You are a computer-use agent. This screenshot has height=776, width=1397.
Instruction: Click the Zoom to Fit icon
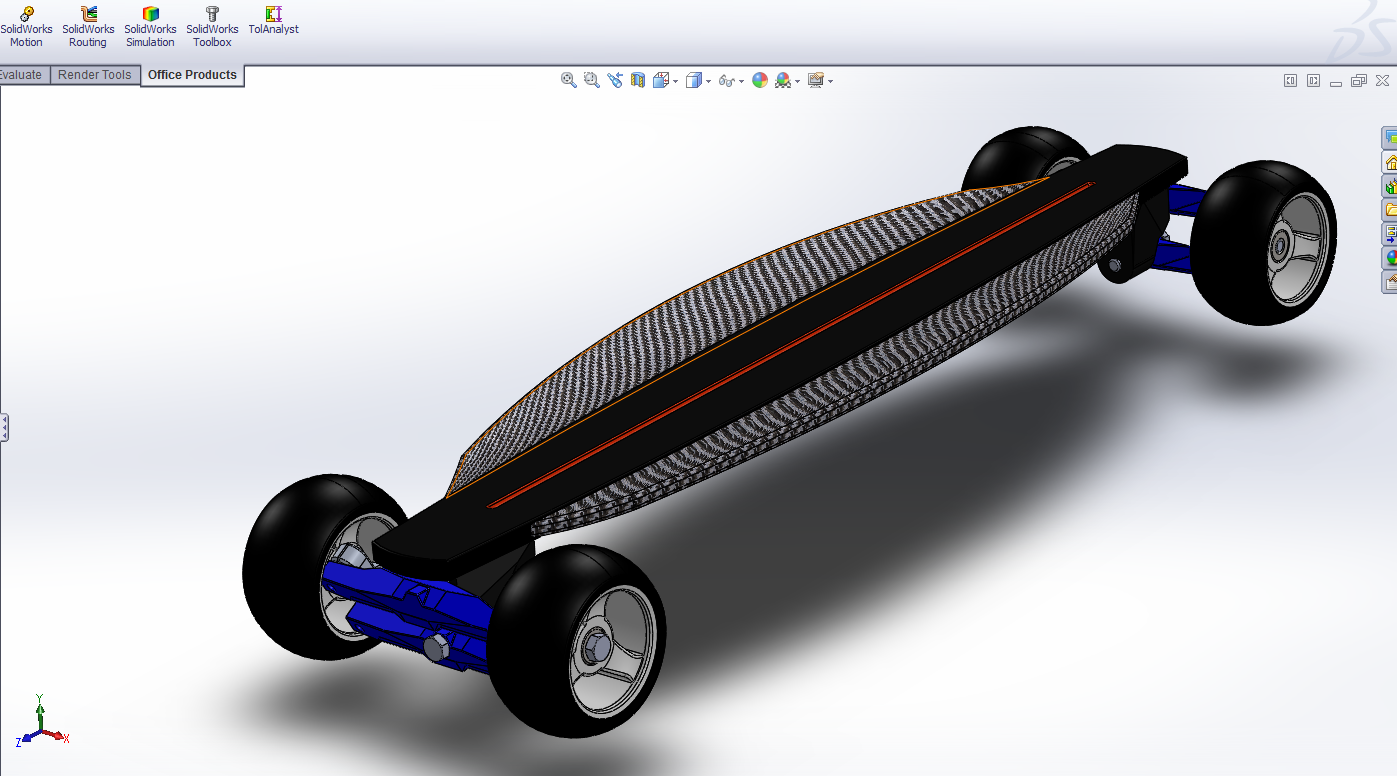pyautogui.click(x=569, y=80)
